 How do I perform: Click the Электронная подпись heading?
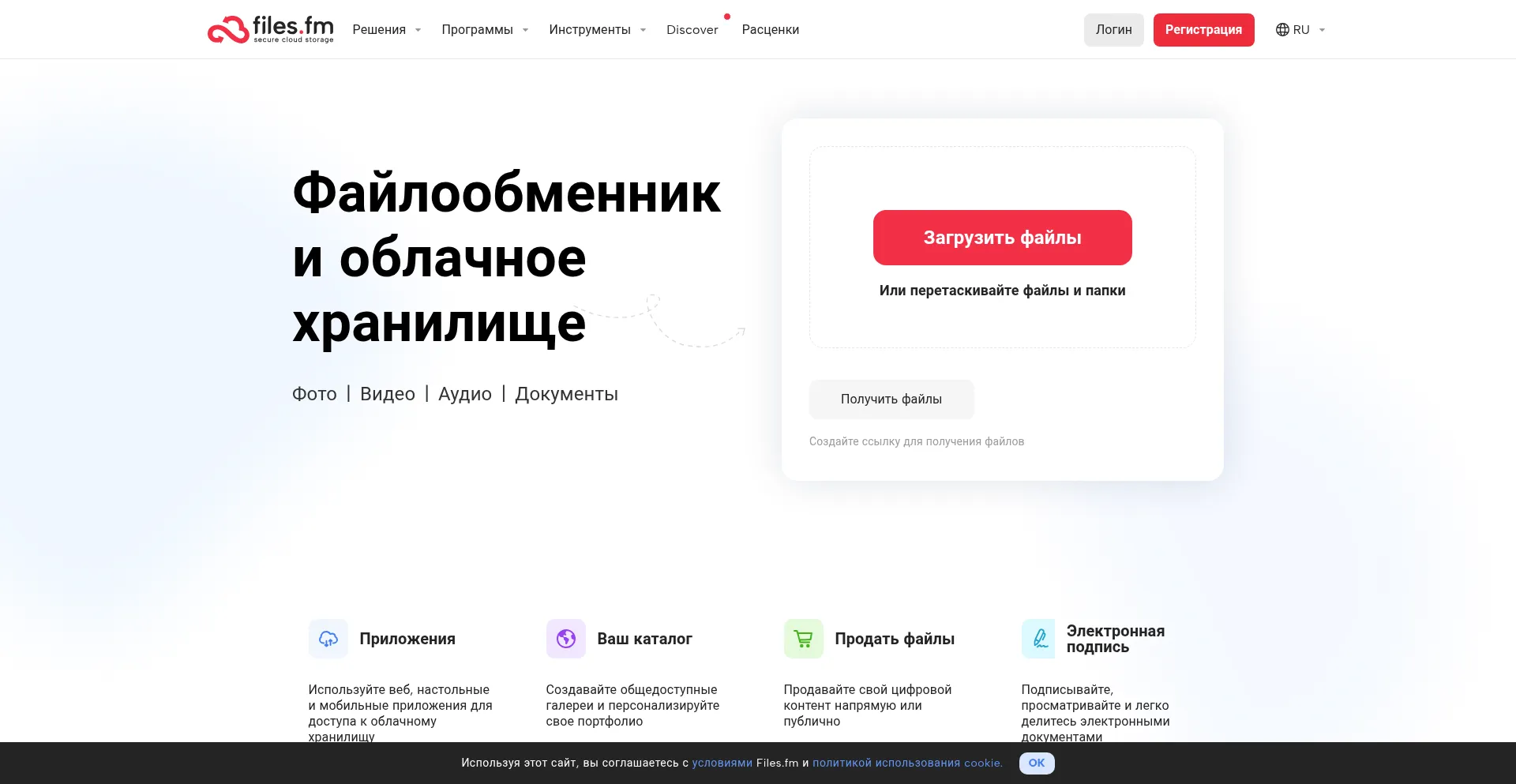click(x=1115, y=639)
